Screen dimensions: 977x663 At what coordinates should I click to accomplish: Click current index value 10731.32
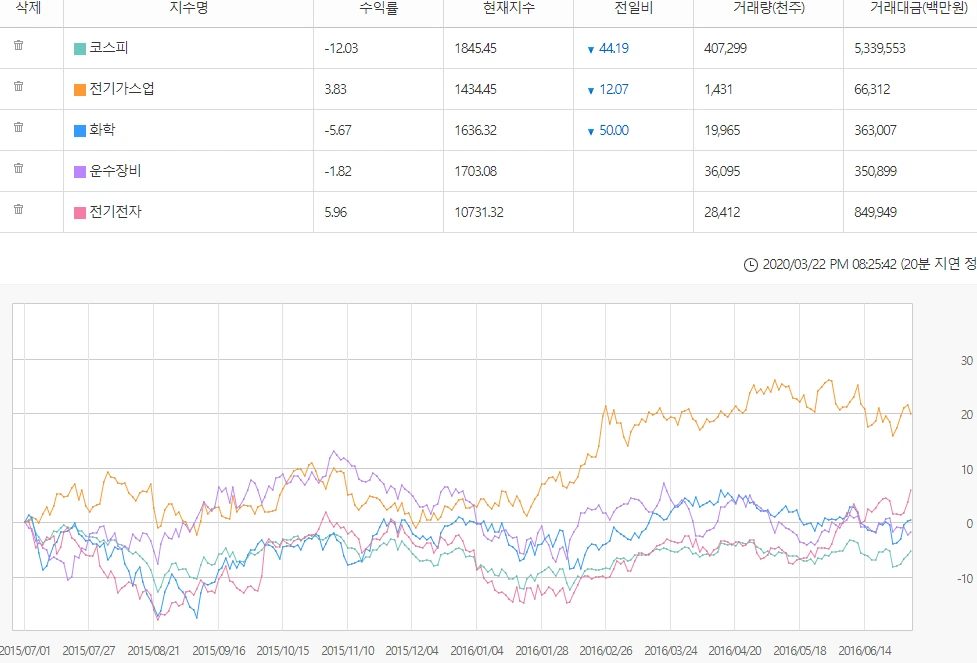coord(479,213)
